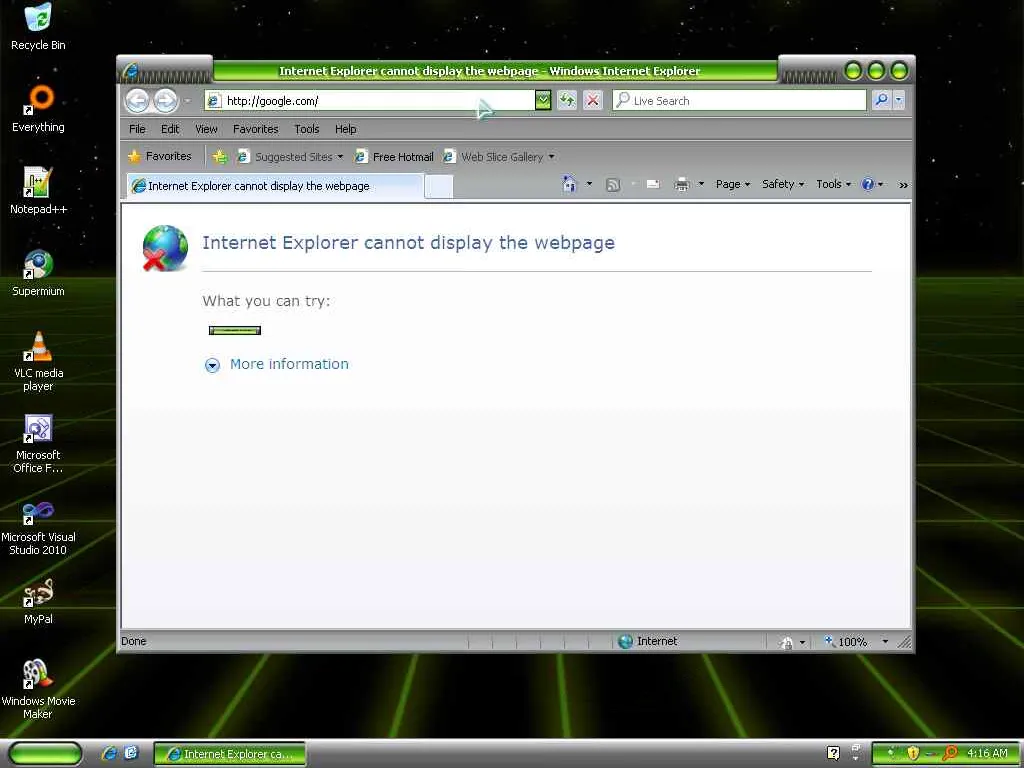The height and width of the screenshot is (768, 1024).
Task: Select the Microsoft Office desktop shortcut
Action: 39,443
